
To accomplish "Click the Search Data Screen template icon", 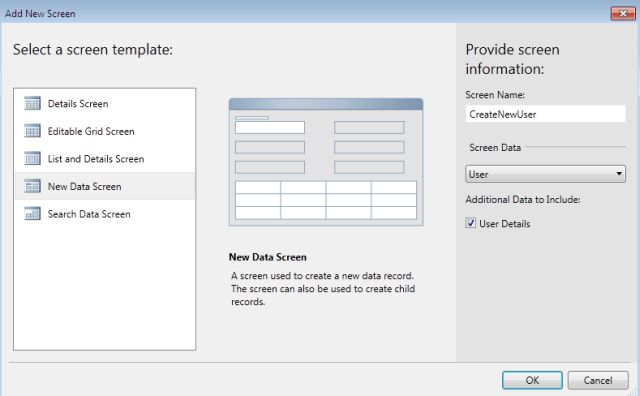I will click(x=32, y=214).
